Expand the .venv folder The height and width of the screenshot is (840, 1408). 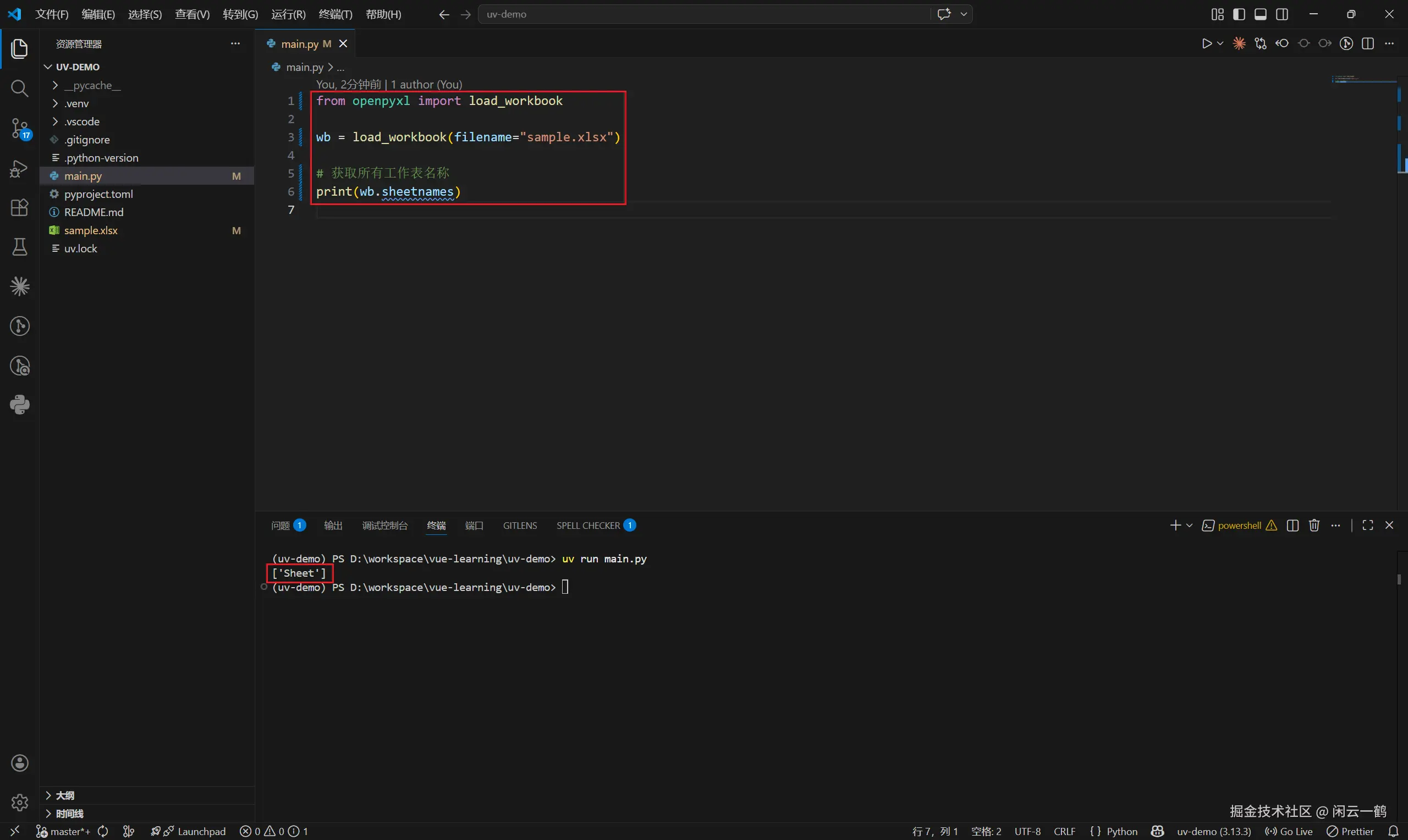76,103
